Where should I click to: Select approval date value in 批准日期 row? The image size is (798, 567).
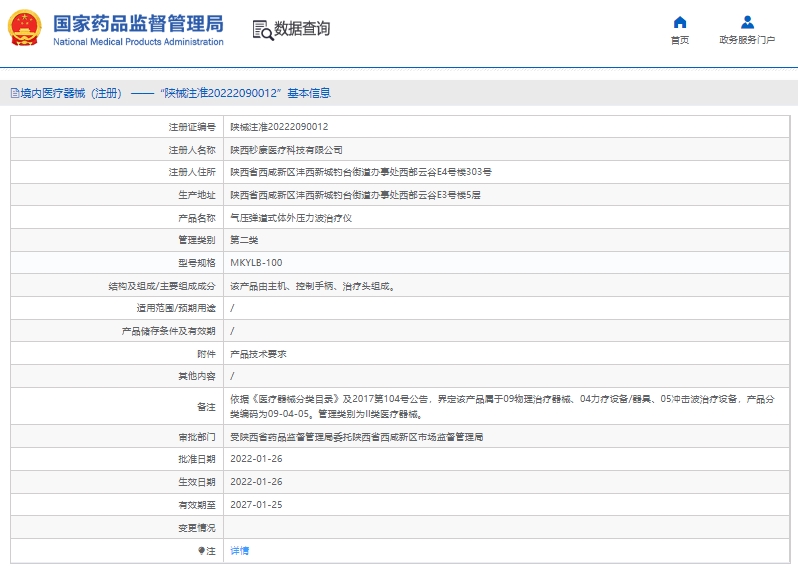point(256,459)
